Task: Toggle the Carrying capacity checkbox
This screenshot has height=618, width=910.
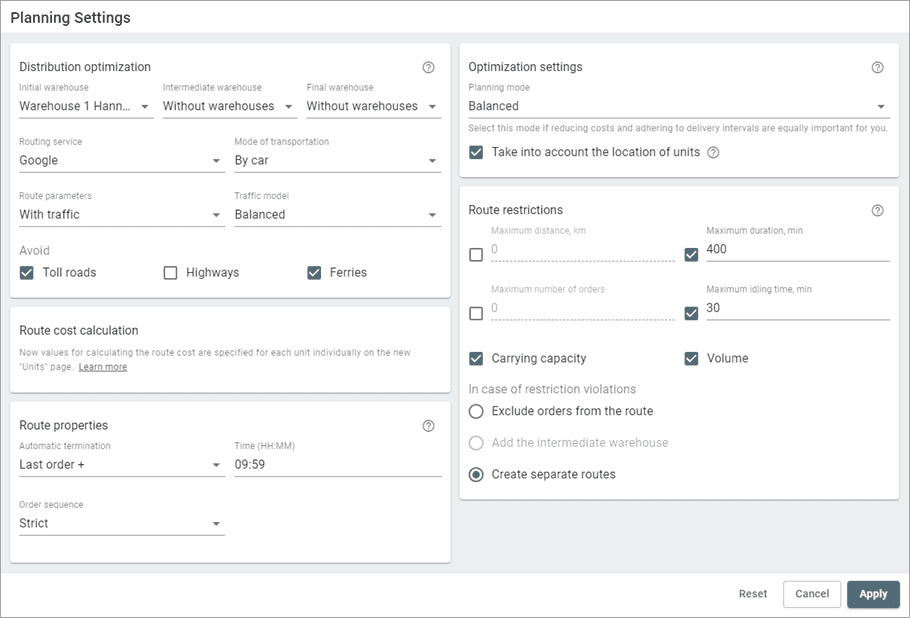Action: (x=476, y=359)
